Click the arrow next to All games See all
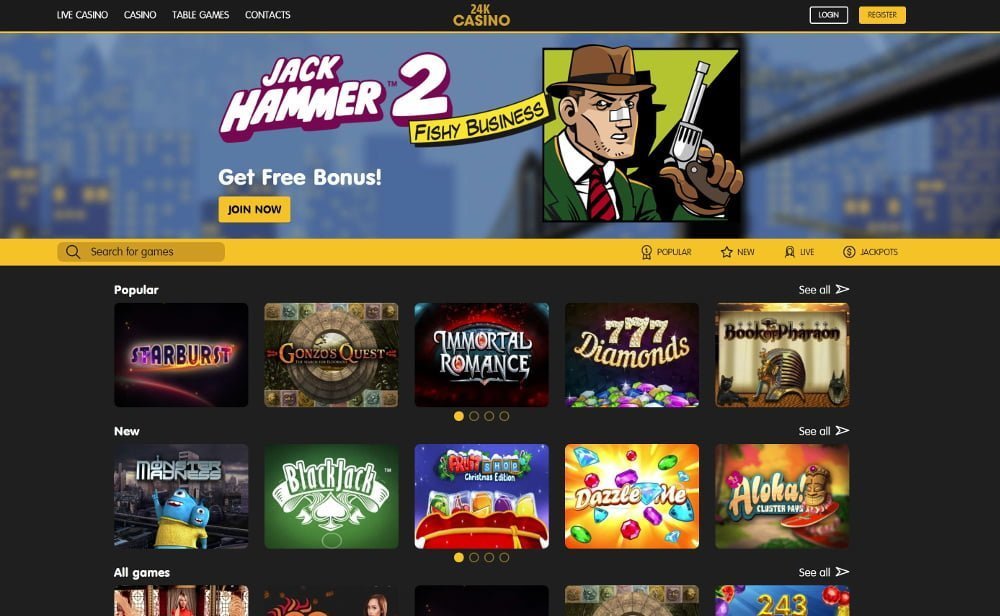Image resolution: width=1000 pixels, height=616 pixels. 842,572
